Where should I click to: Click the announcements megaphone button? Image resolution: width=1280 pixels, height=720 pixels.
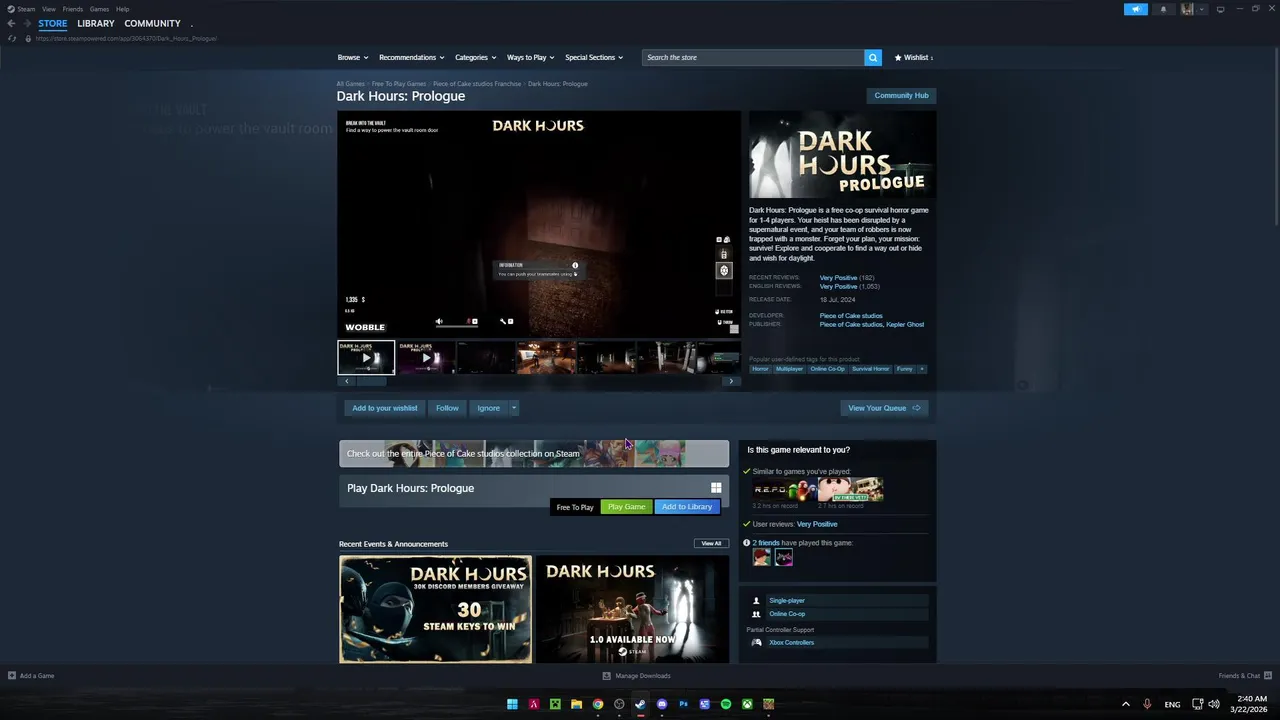pos(1135,9)
